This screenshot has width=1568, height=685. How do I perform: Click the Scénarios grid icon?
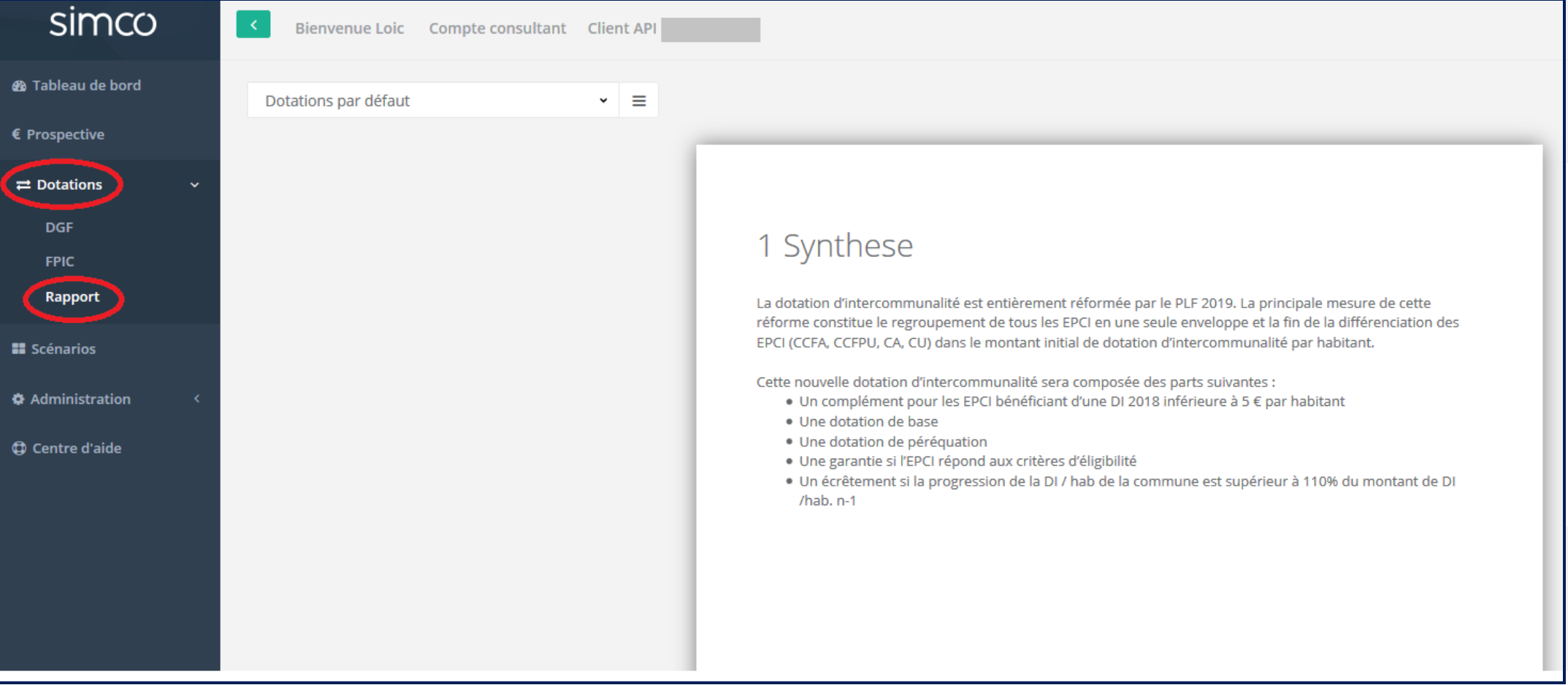pos(18,349)
